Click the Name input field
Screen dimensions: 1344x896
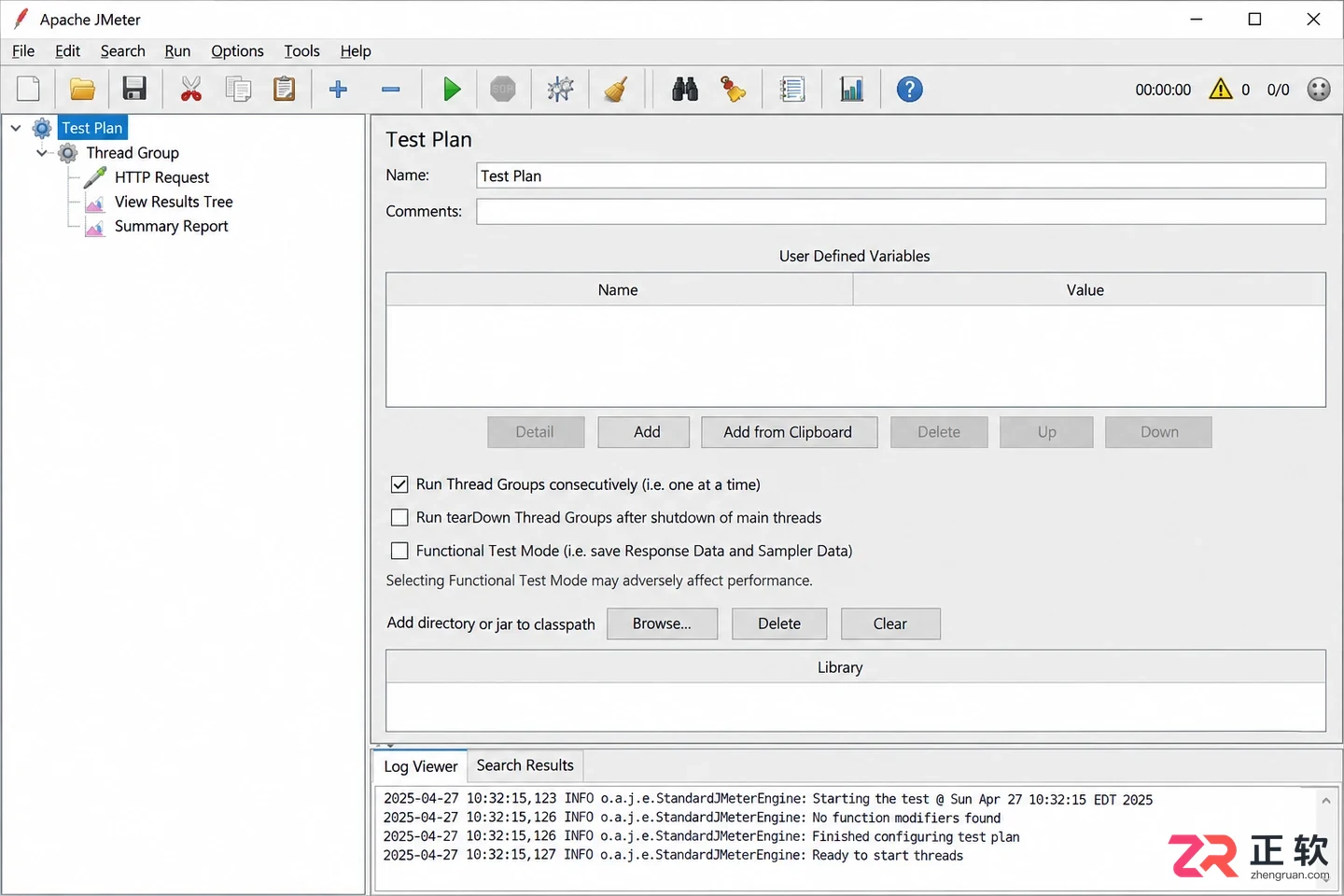901,175
